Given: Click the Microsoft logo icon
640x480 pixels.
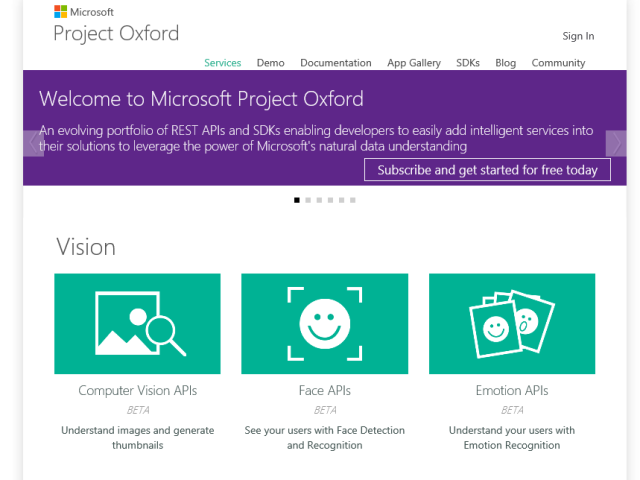Looking at the screenshot, I should click(60, 12).
